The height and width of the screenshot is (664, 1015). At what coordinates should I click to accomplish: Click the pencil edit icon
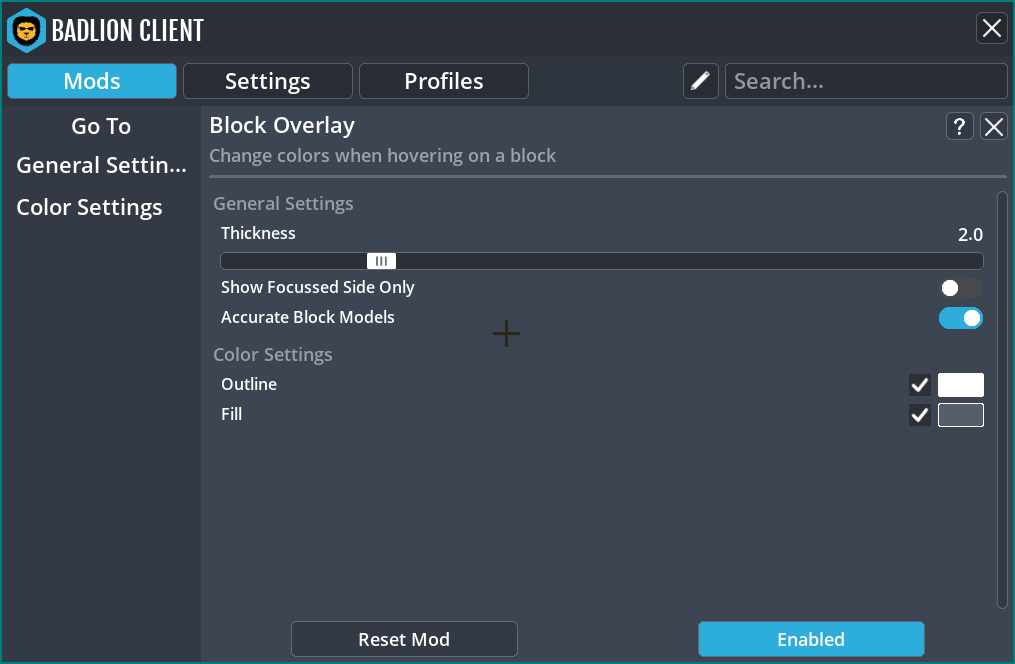[700, 81]
